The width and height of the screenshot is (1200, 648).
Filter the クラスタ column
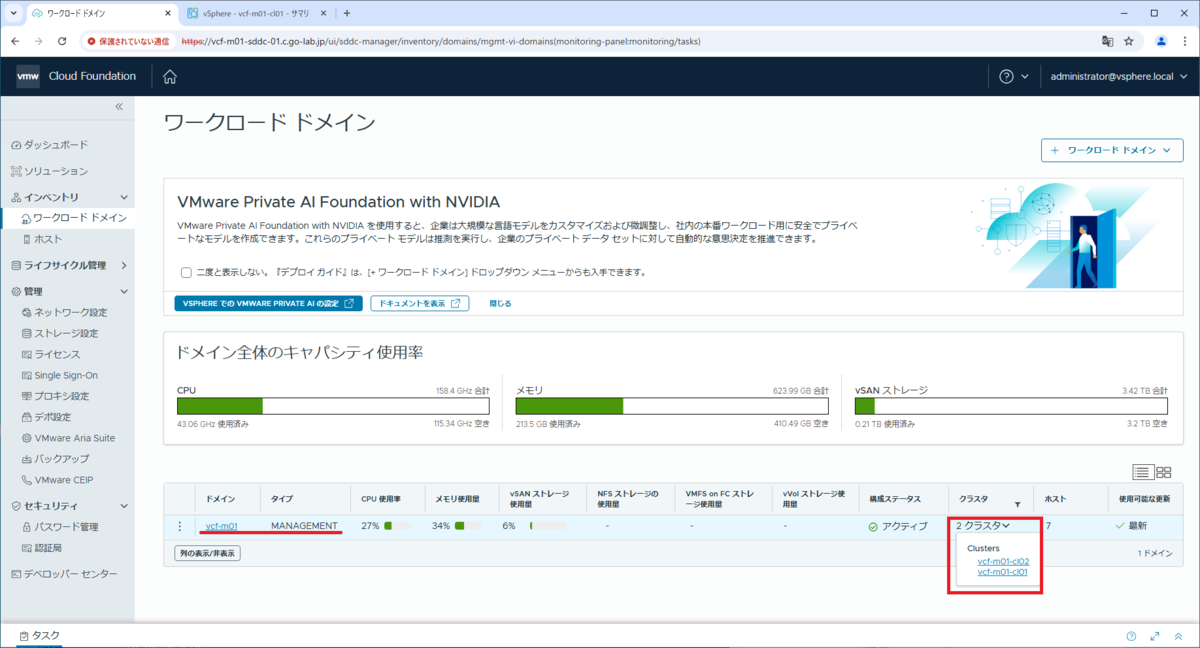pos(1017,505)
